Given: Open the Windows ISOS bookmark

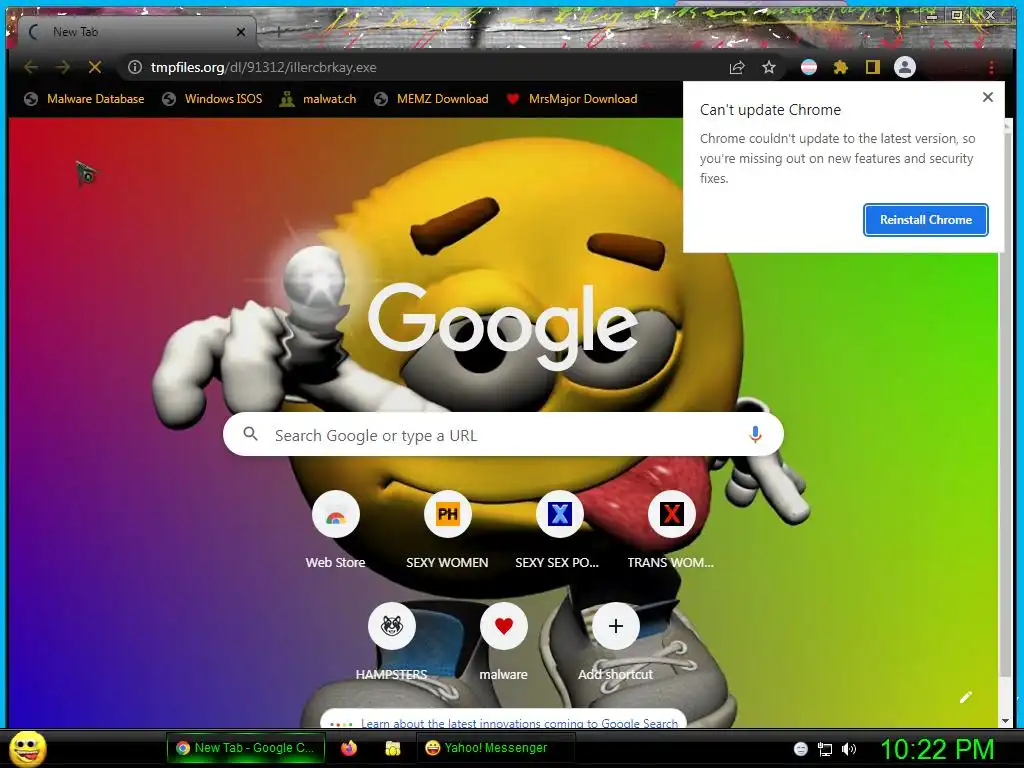Looking at the screenshot, I should pyautogui.click(x=212, y=99).
